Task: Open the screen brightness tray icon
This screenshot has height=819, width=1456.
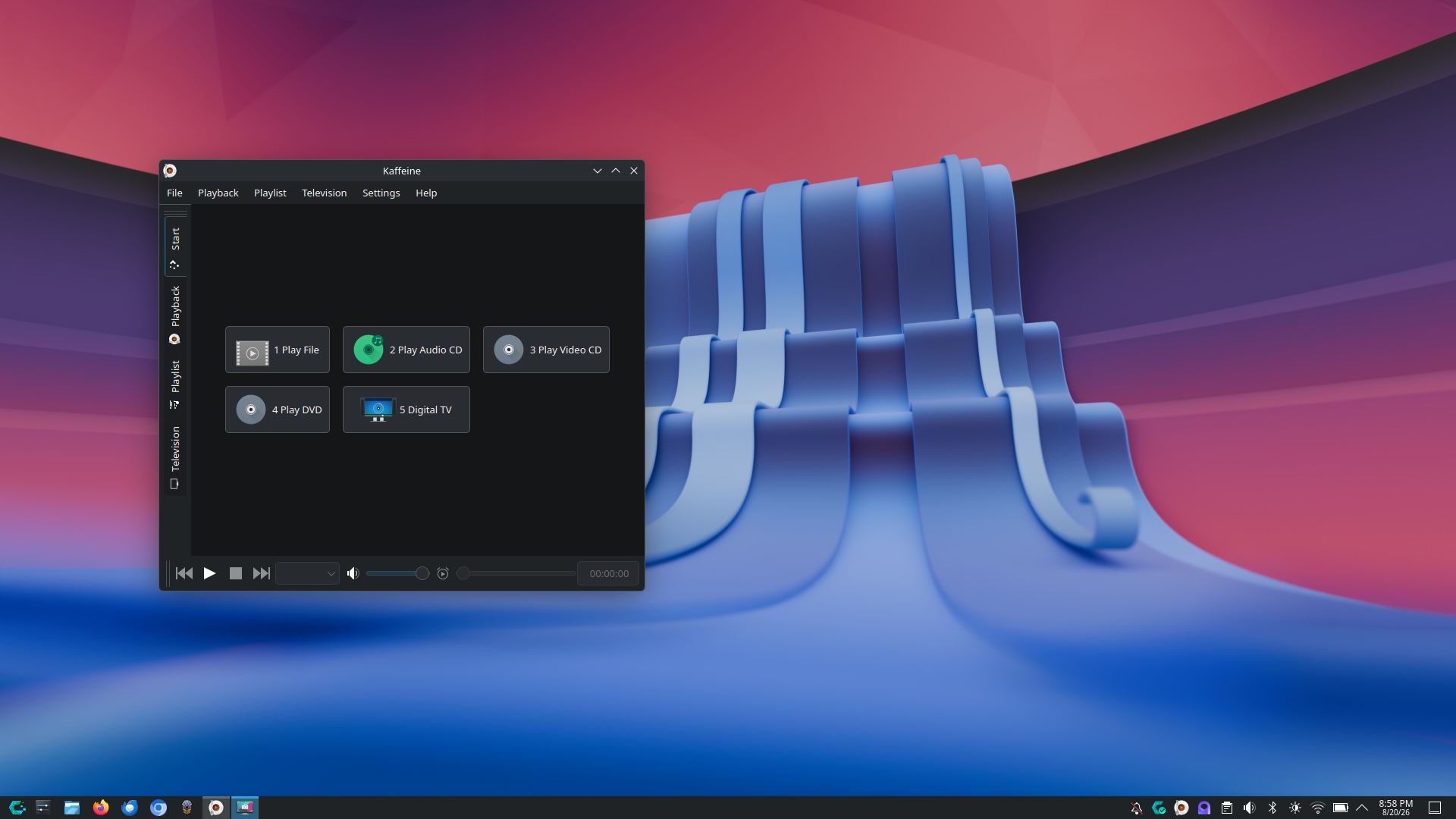Action: click(x=1295, y=808)
